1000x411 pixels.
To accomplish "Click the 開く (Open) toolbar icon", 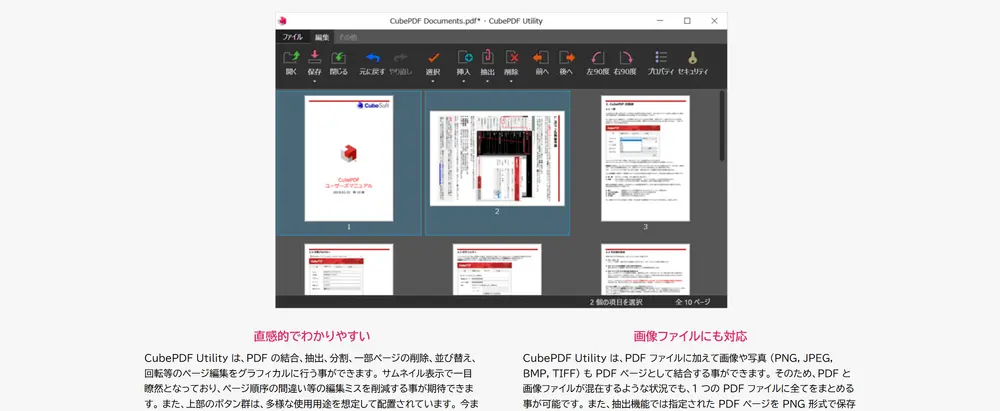I will tap(291, 57).
